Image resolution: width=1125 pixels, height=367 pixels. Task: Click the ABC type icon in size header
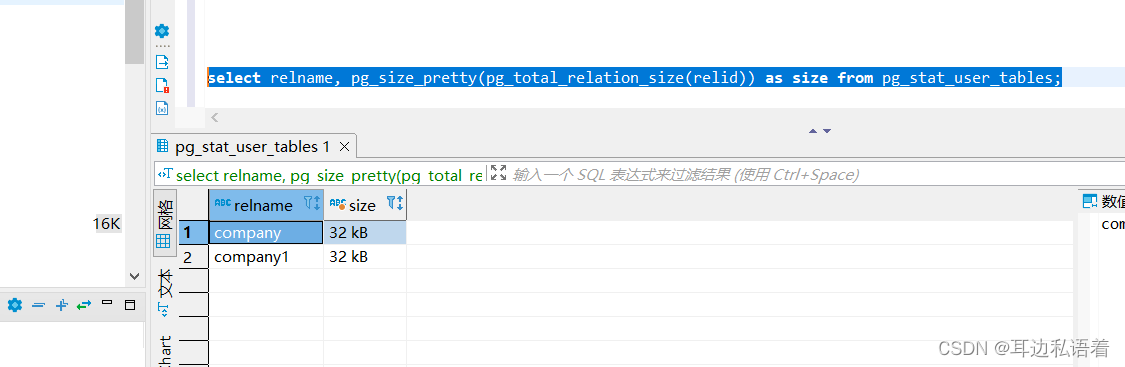pos(337,204)
